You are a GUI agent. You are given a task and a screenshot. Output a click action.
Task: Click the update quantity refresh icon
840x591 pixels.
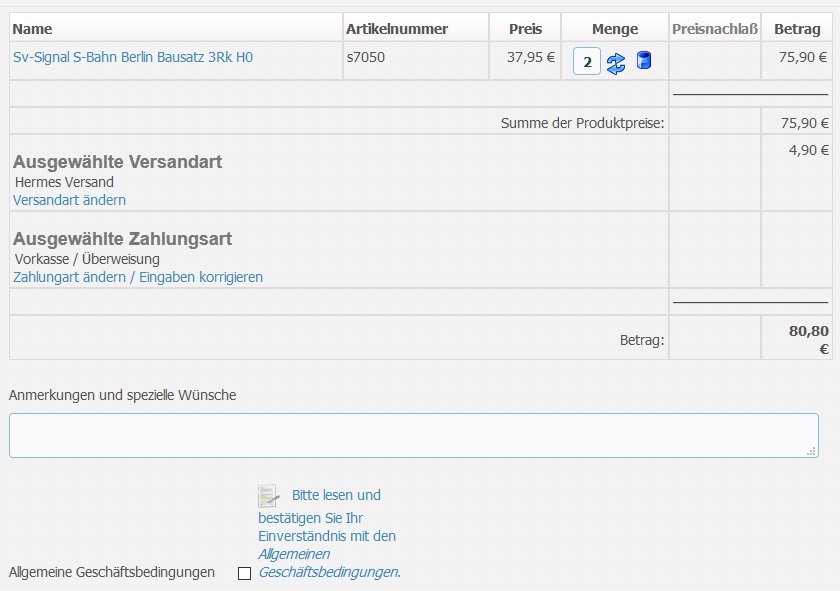pos(616,62)
